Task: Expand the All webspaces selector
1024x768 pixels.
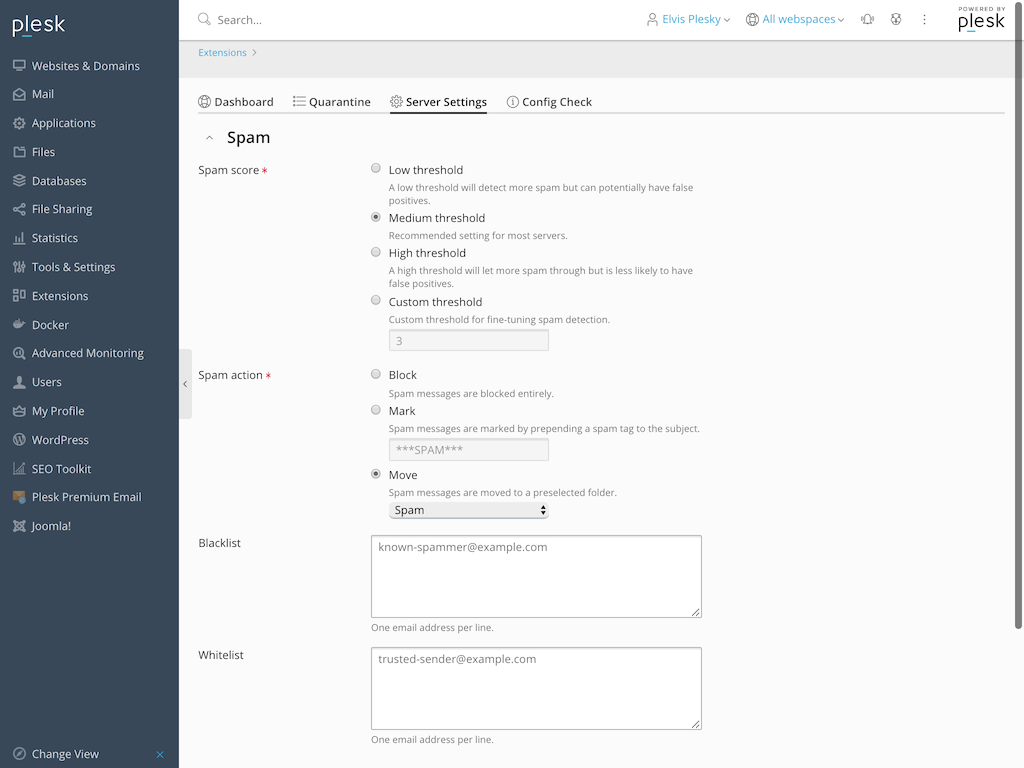Action: click(x=795, y=18)
